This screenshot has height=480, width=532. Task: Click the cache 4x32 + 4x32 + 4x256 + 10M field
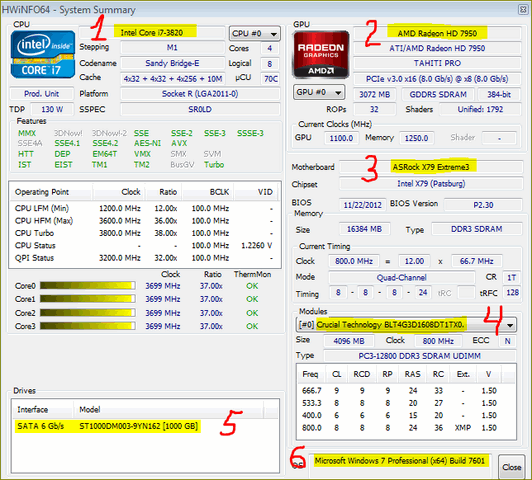coord(173,79)
